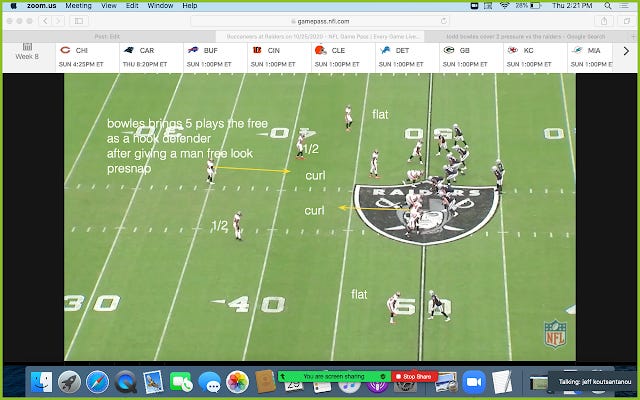640x400 pixels.
Task: Select the CHI Sunday 4:25PM game
Action: tap(87, 58)
